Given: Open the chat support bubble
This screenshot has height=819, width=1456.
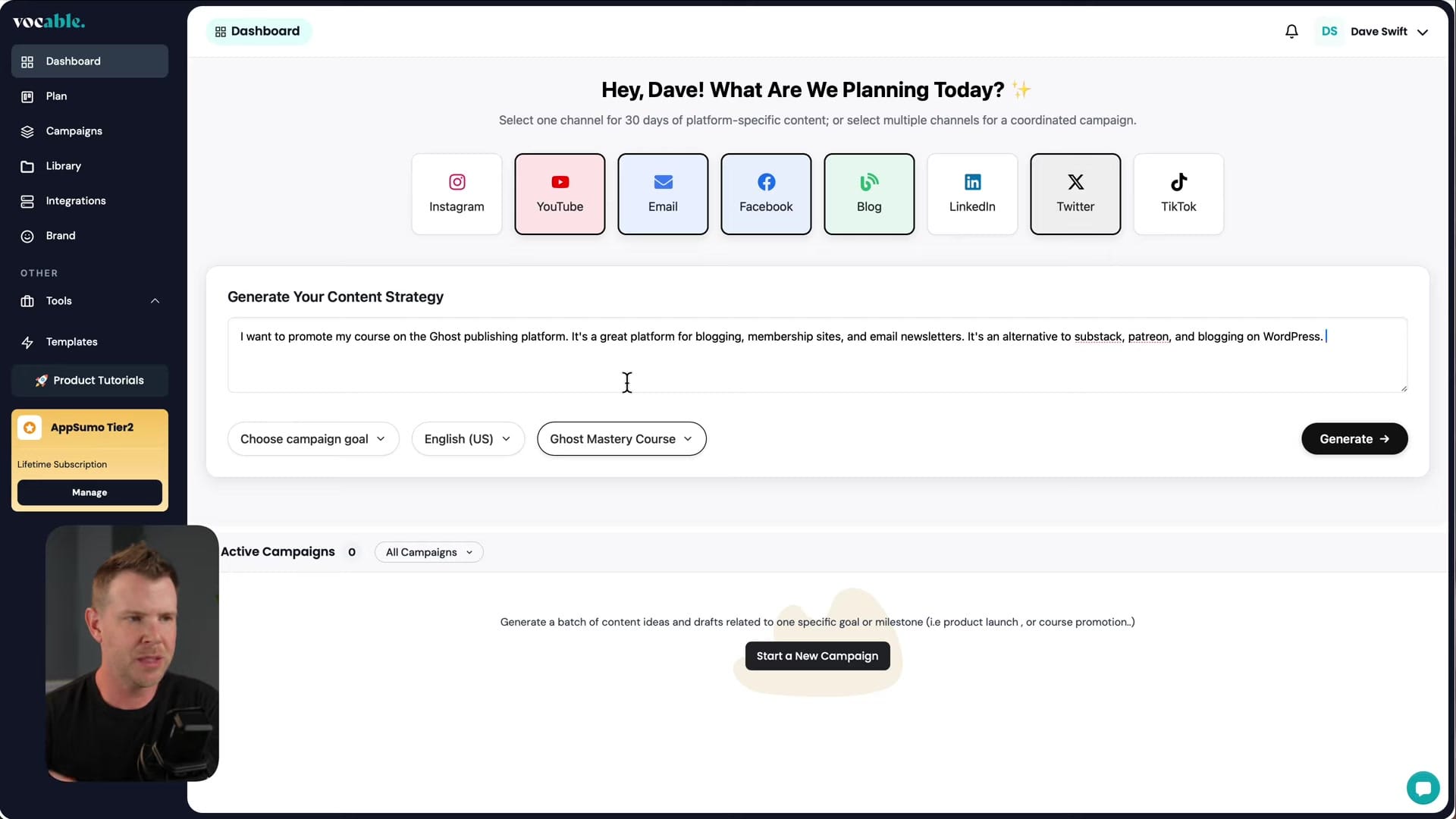Looking at the screenshot, I should [x=1423, y=788].
